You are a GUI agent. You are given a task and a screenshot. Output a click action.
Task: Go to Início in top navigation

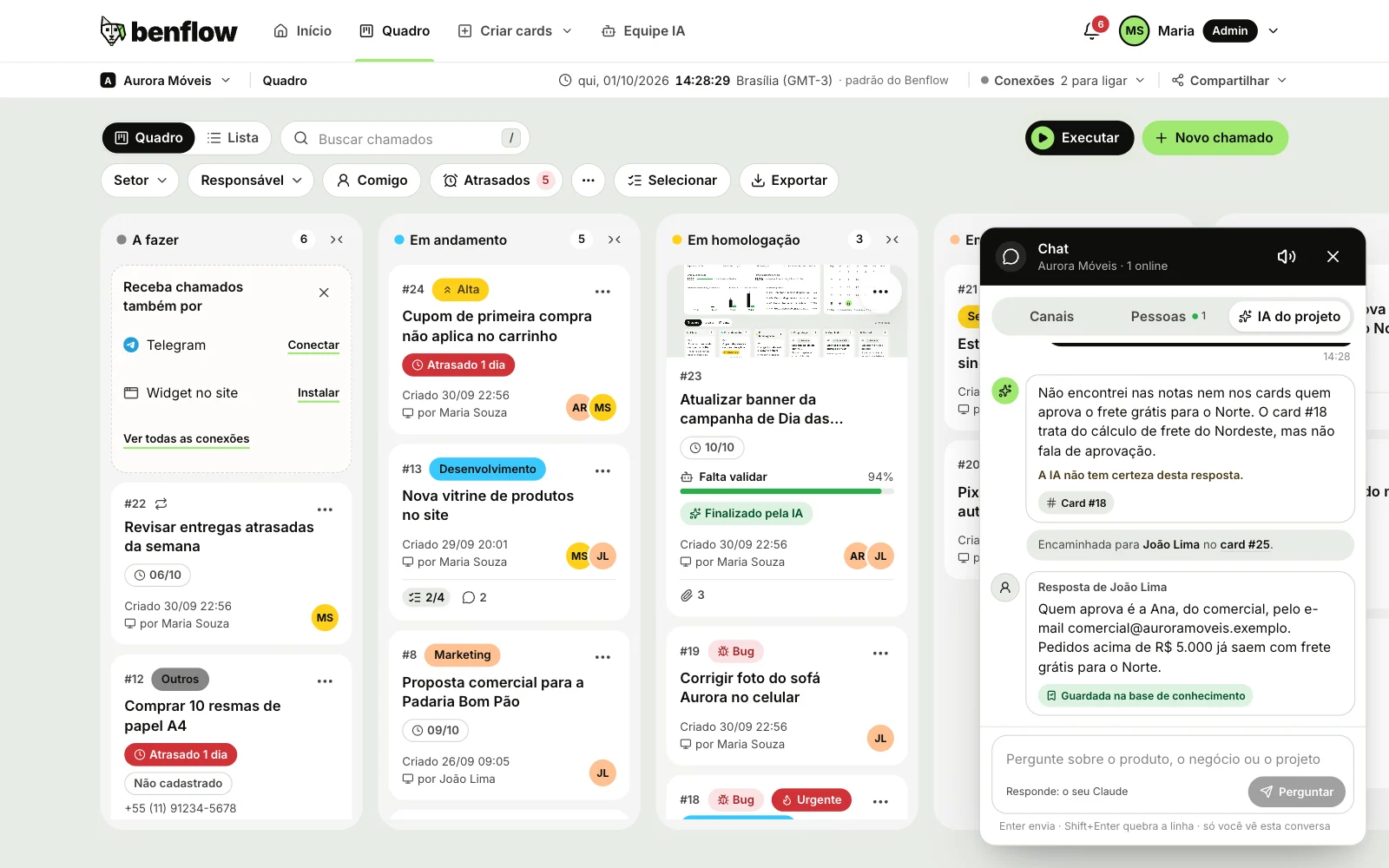303,31
